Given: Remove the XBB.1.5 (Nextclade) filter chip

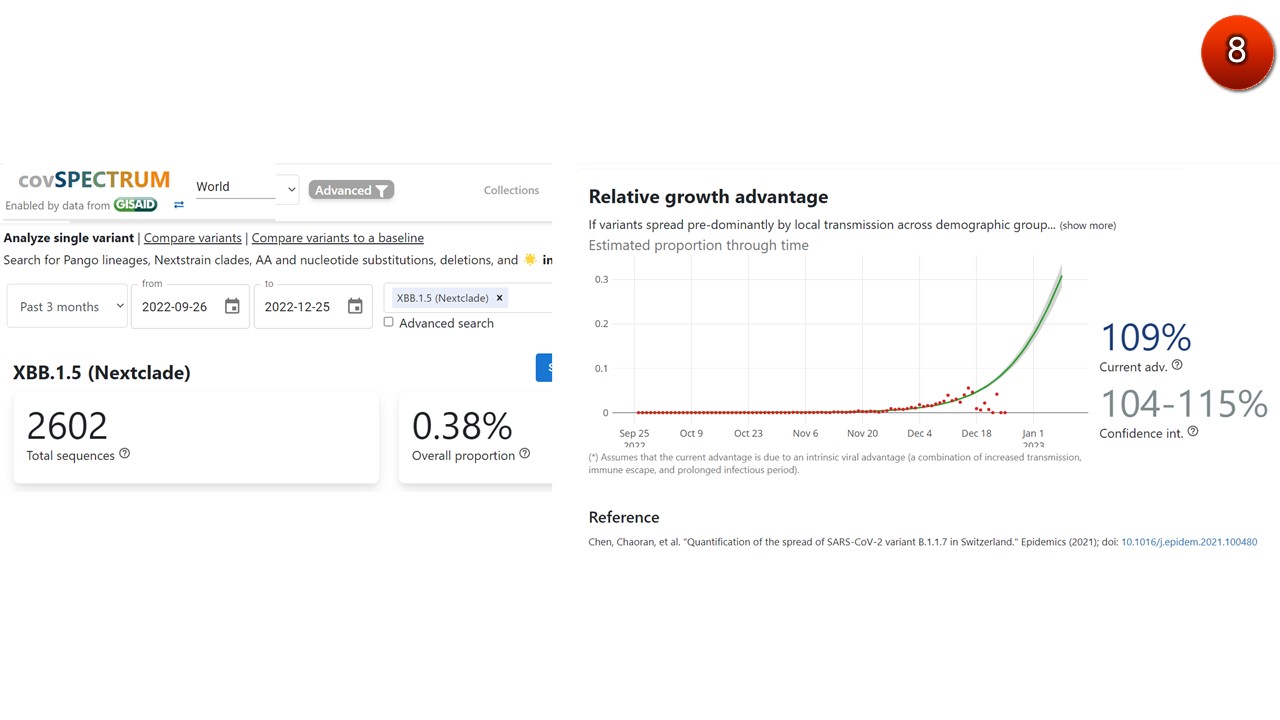Looking at the screenshot, I should (499, 298).
